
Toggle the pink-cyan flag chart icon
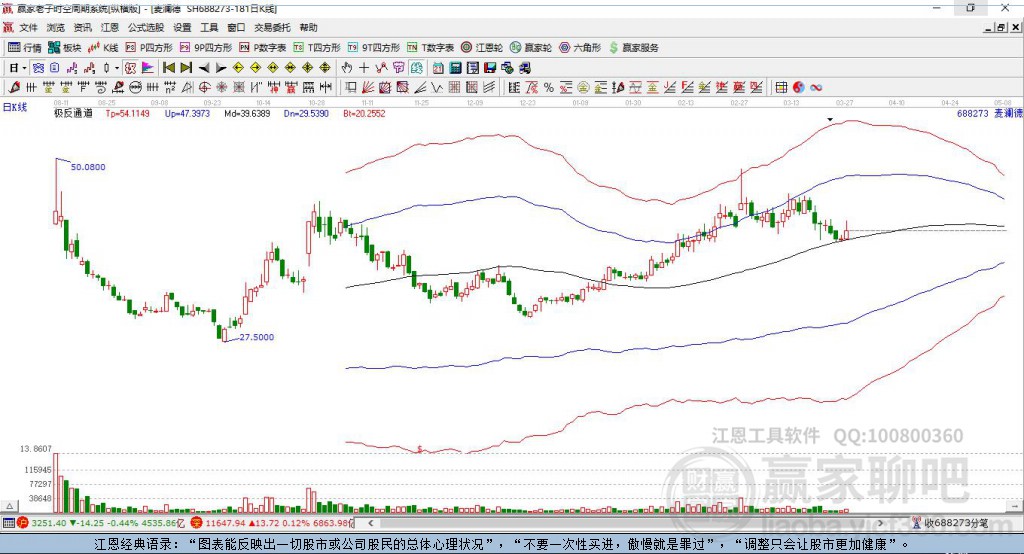[148, 68]
